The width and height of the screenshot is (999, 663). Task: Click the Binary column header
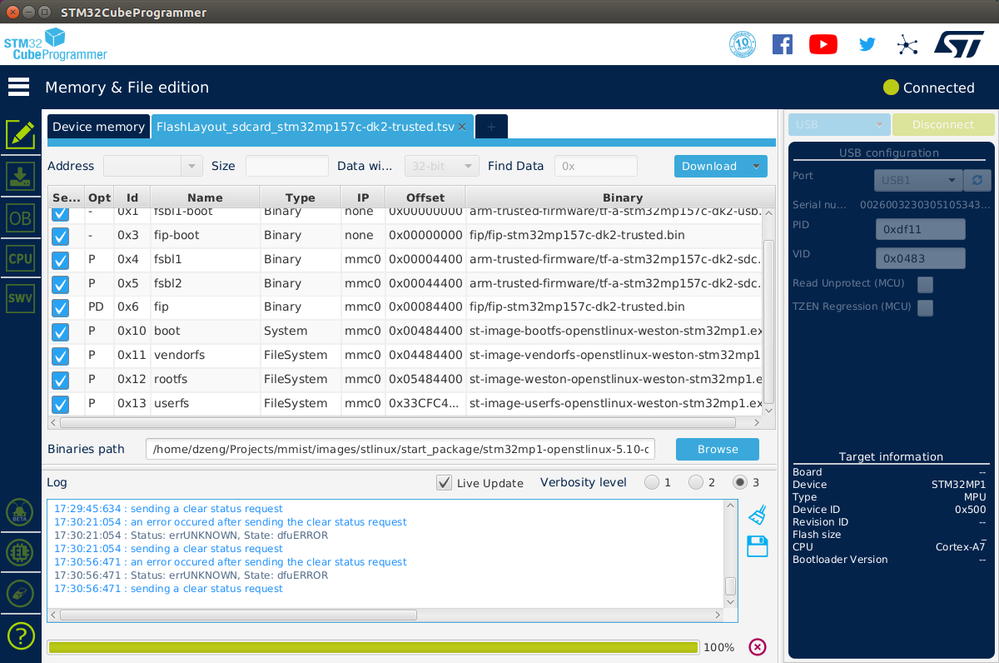622,197
